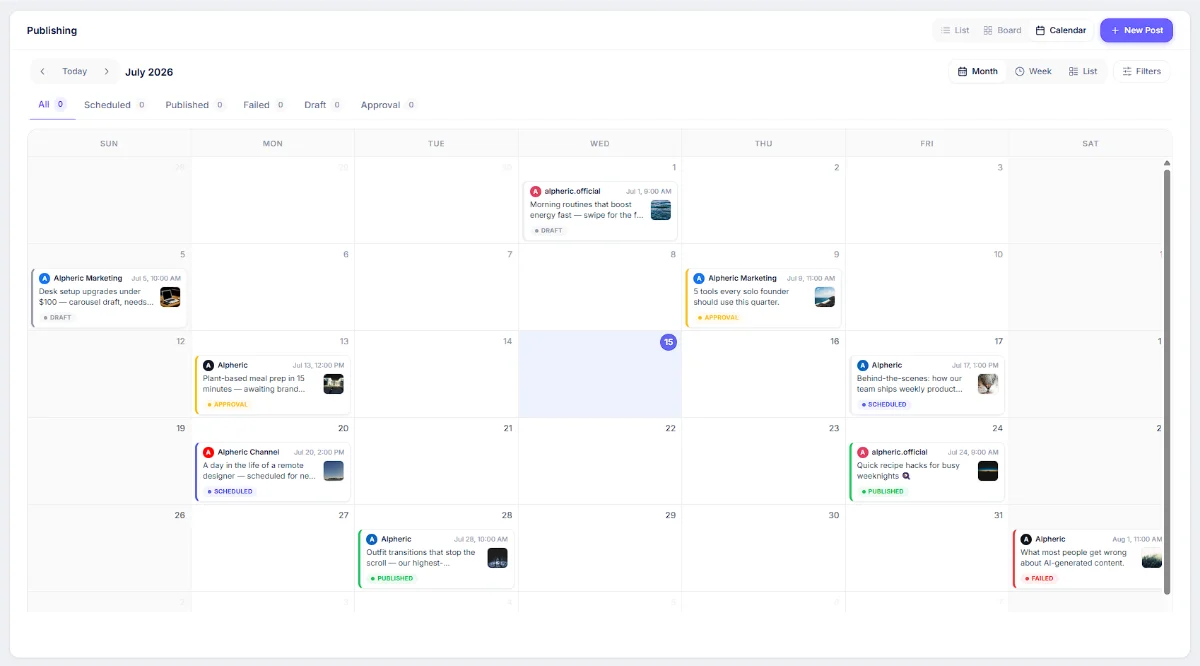The width and height of the screenshot is (1200, 666).
Task: Click the July 2026 month label
Action: click(x=149, y=72)
